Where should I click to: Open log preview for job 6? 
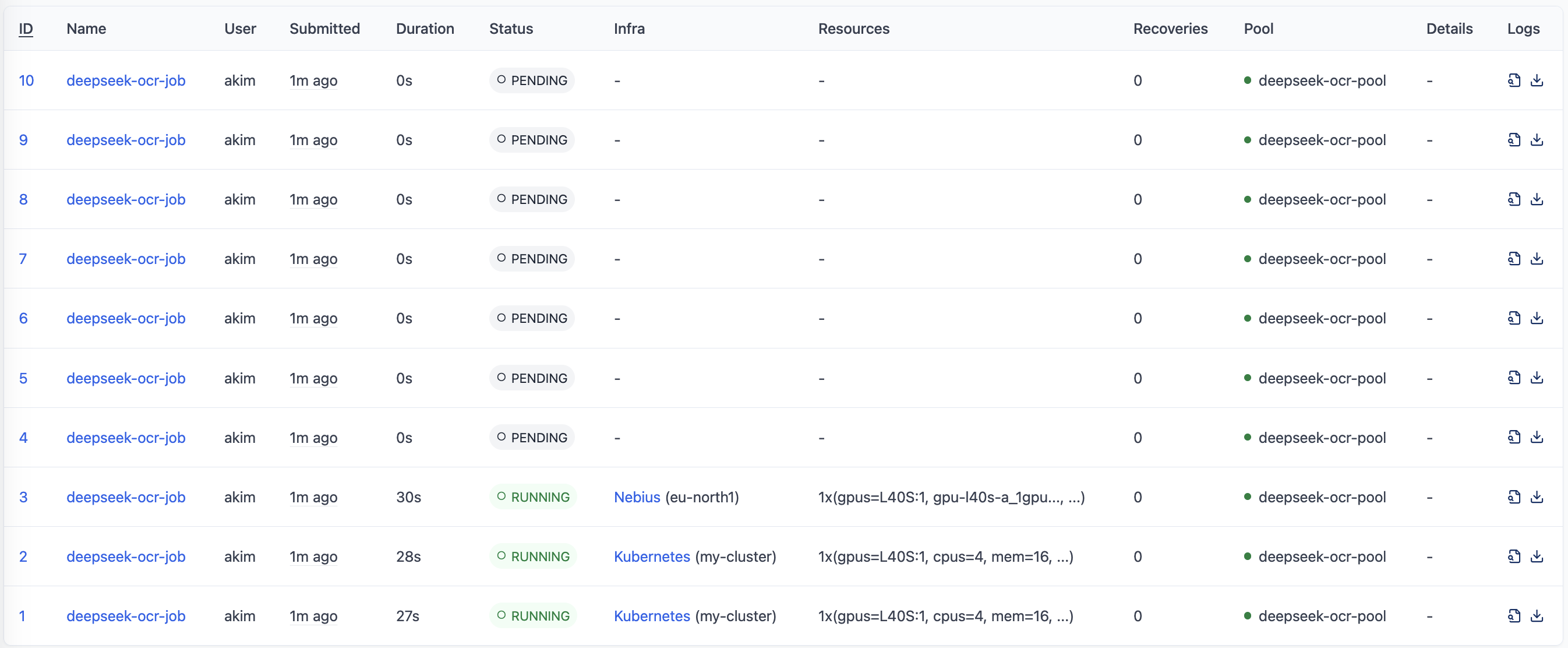click(x=1514, y=318)
